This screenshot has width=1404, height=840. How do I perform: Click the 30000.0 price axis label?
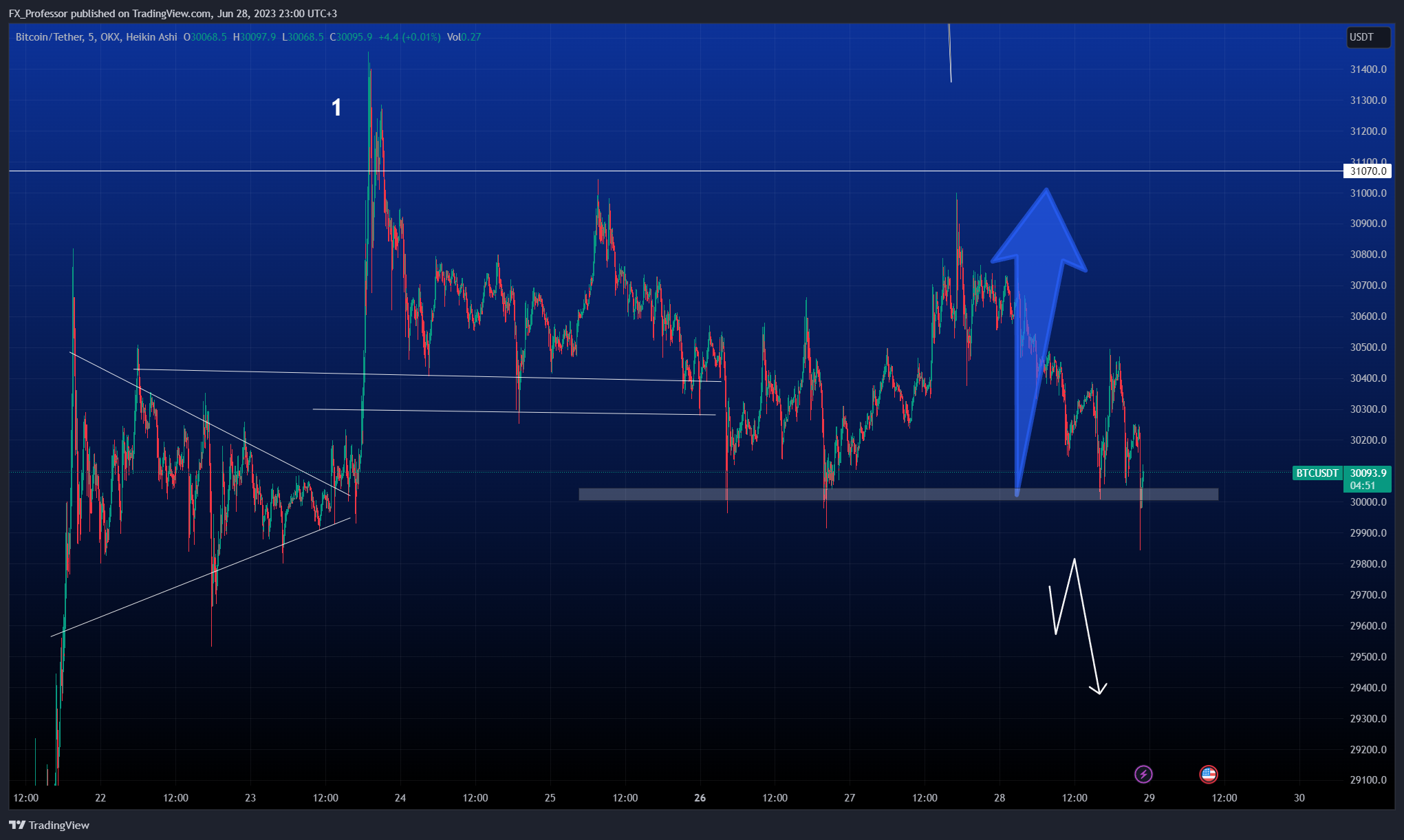click(1368, 502)
